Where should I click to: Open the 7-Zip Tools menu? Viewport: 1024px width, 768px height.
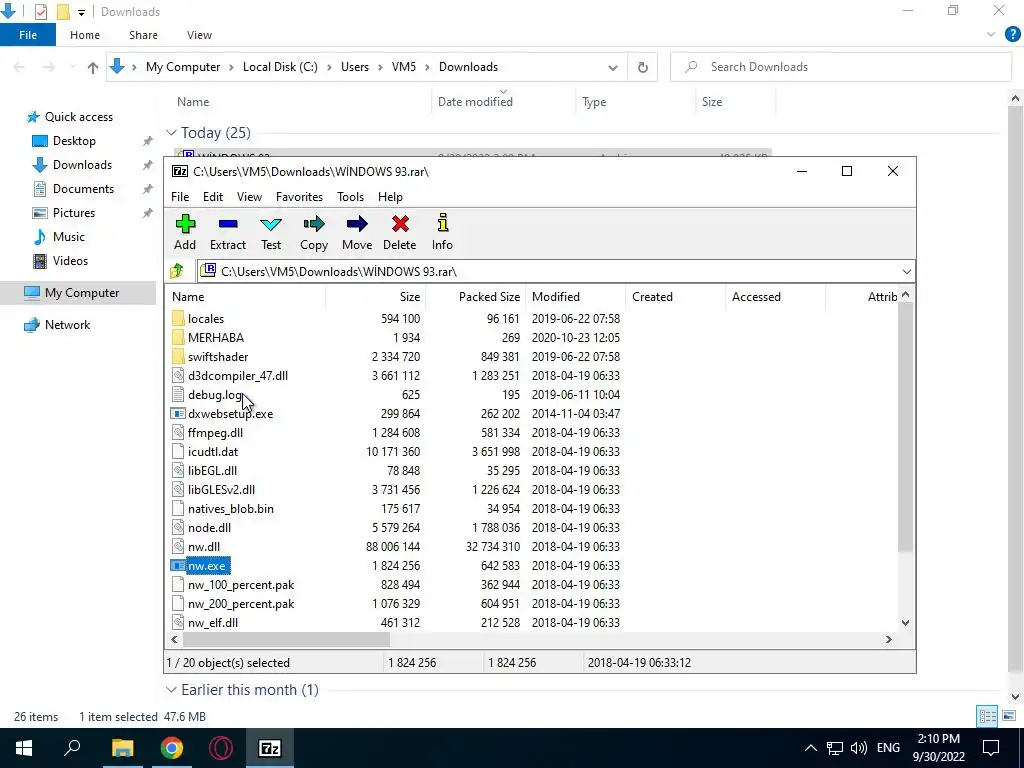coord(351,197)
